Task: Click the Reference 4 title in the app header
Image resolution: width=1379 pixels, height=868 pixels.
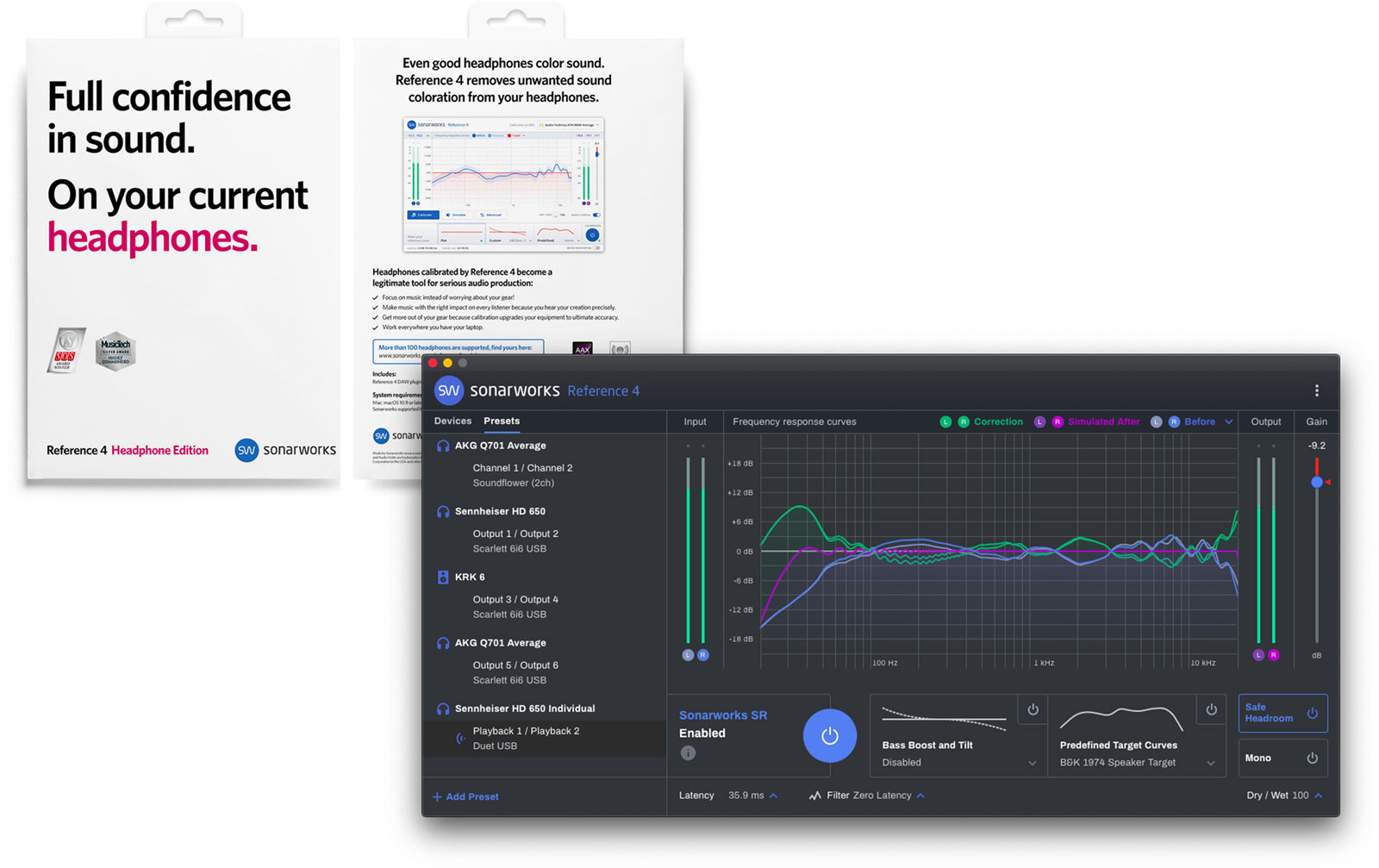Action: 603,391
